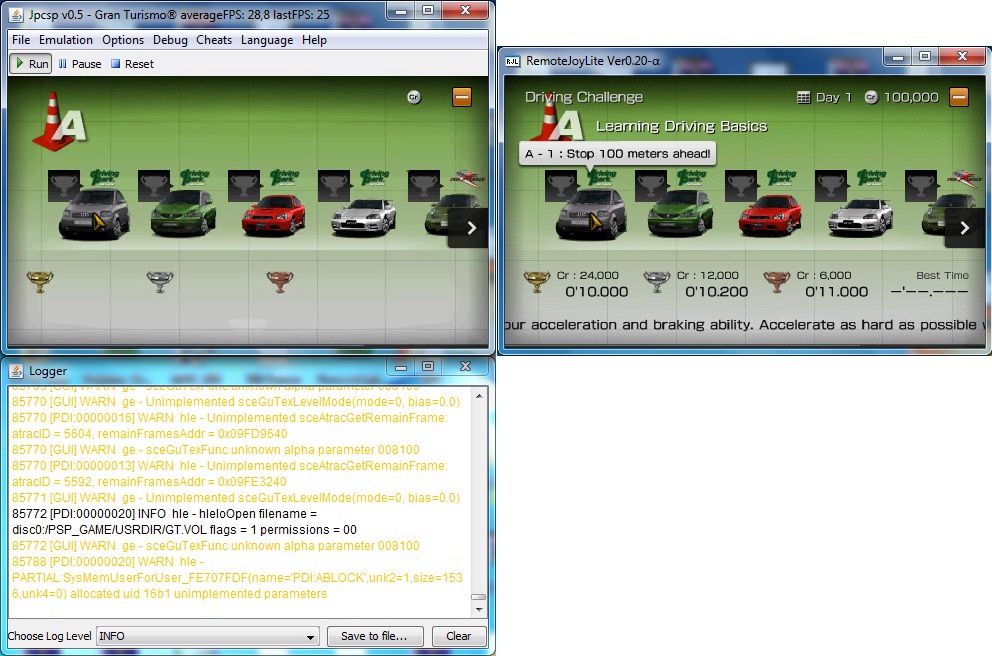Click the Logger scrollbar up arrow

[x=479, y=396]
